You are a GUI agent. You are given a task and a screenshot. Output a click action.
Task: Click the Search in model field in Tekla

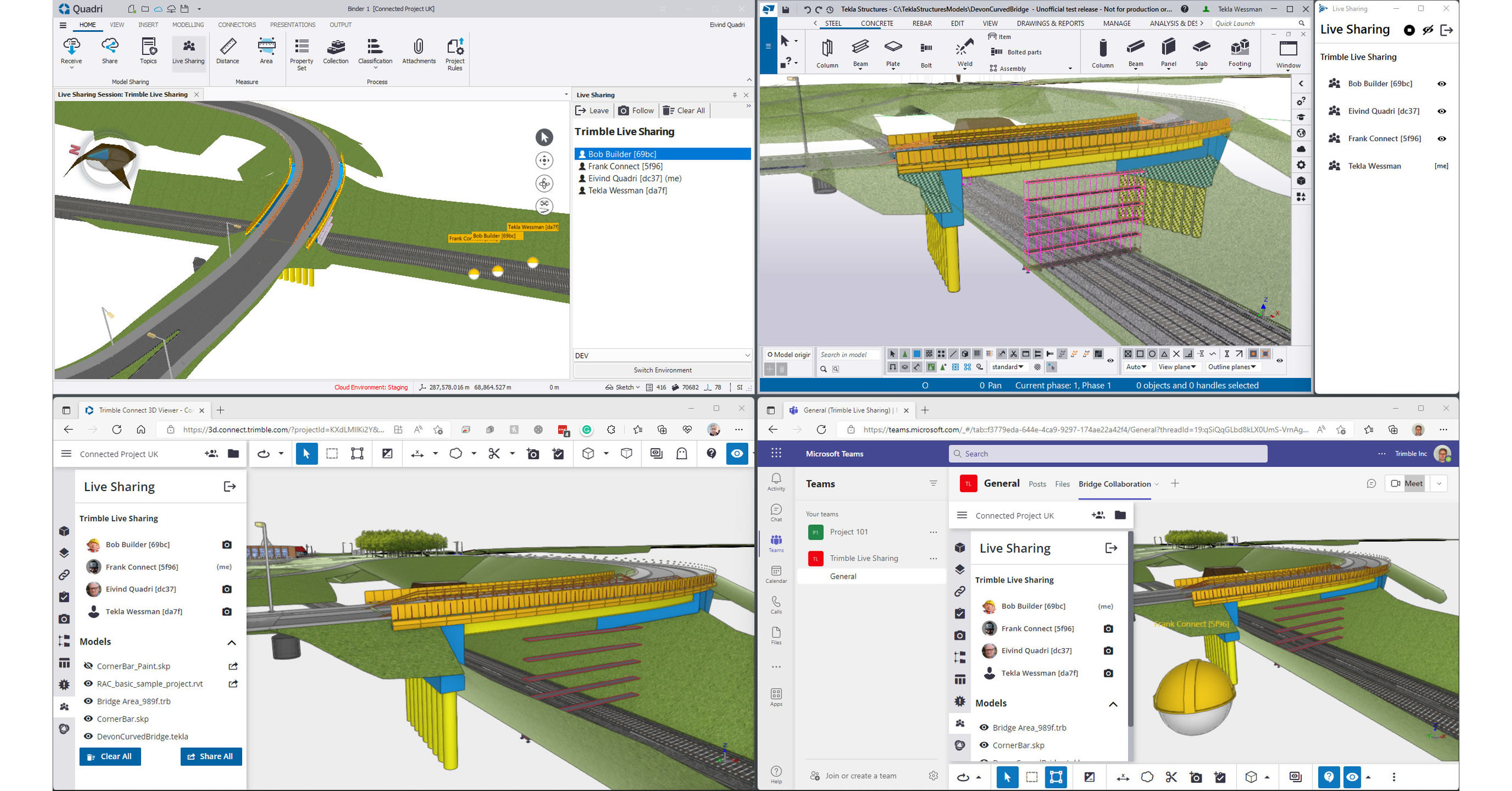(849, 354)
